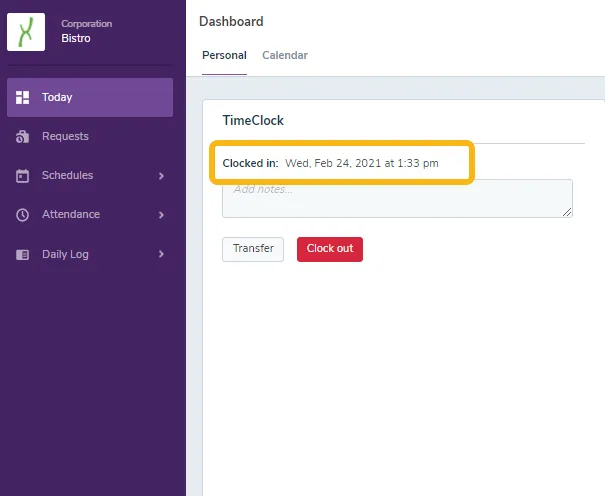Click the Requests briefcase icon
605x496 pixels.
(22, 137)
